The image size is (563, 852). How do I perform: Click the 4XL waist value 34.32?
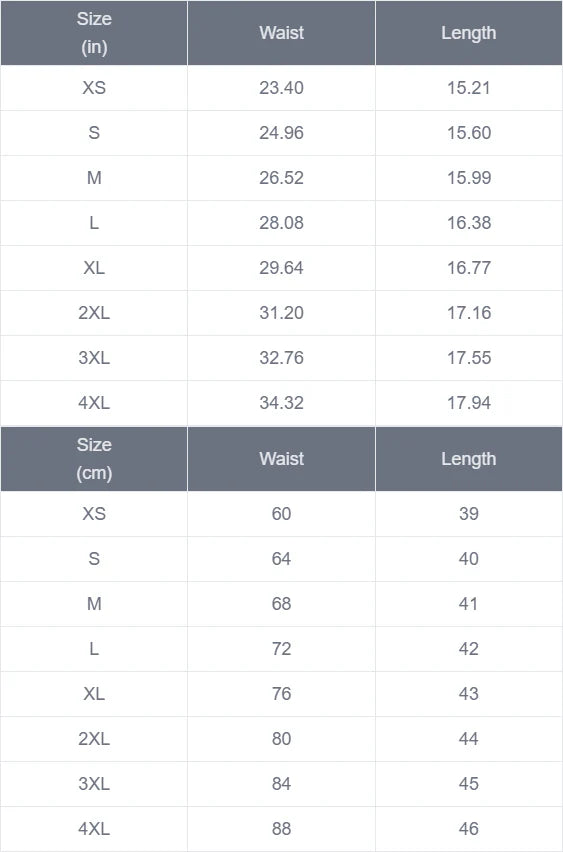pyautogui.click(x=282, y=403)
